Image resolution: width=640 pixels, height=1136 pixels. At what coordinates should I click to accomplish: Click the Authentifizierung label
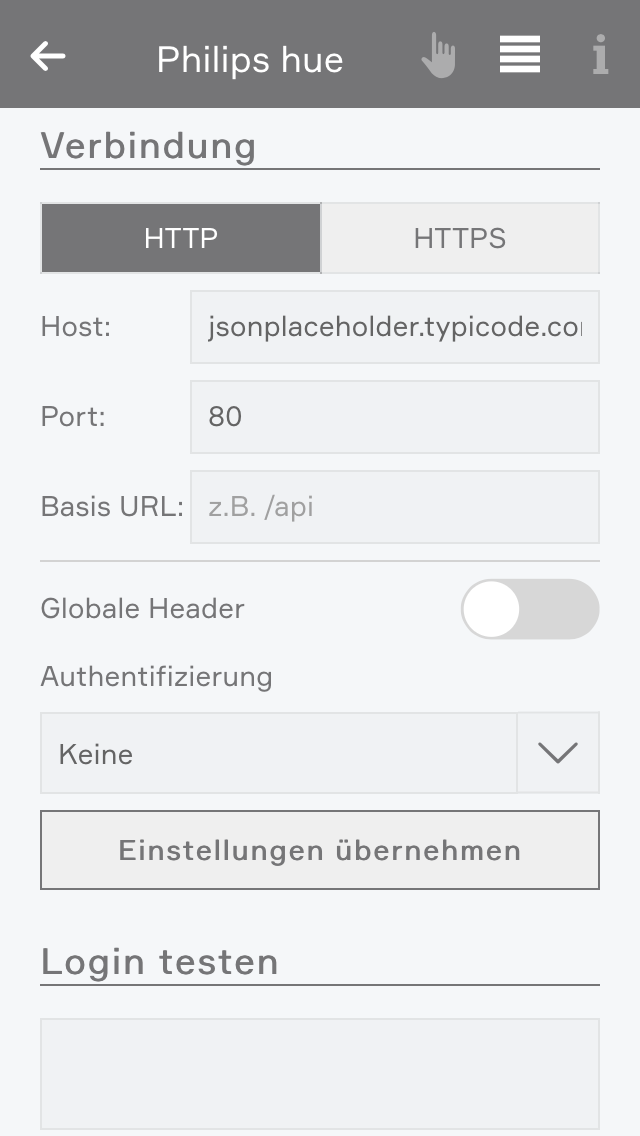click(157, 677)
